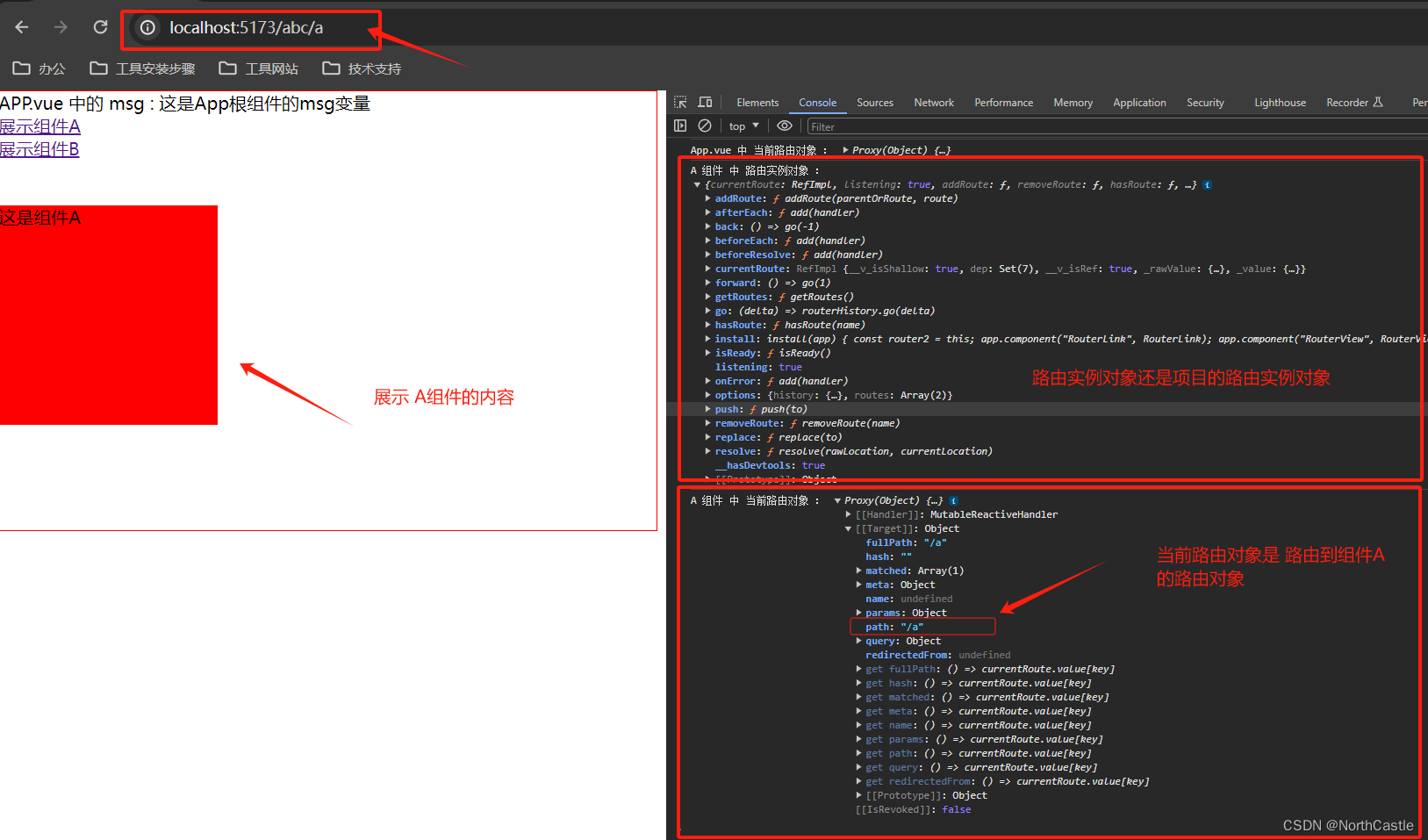
Task: Open the Lighthouse tab
Action: (x=1280, y=103)
